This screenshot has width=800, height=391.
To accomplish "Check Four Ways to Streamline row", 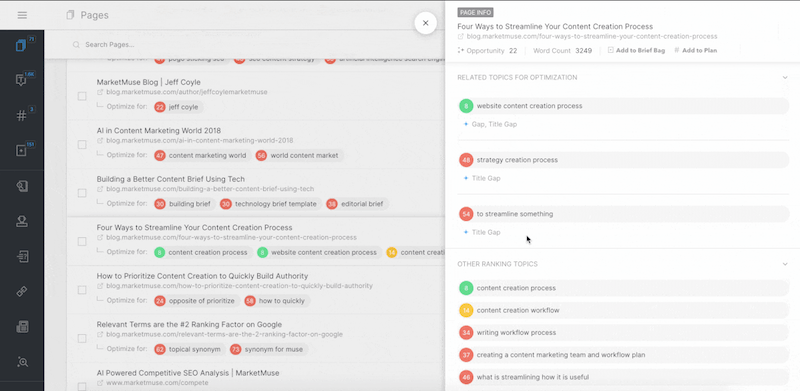I will (x=82, y=241).
